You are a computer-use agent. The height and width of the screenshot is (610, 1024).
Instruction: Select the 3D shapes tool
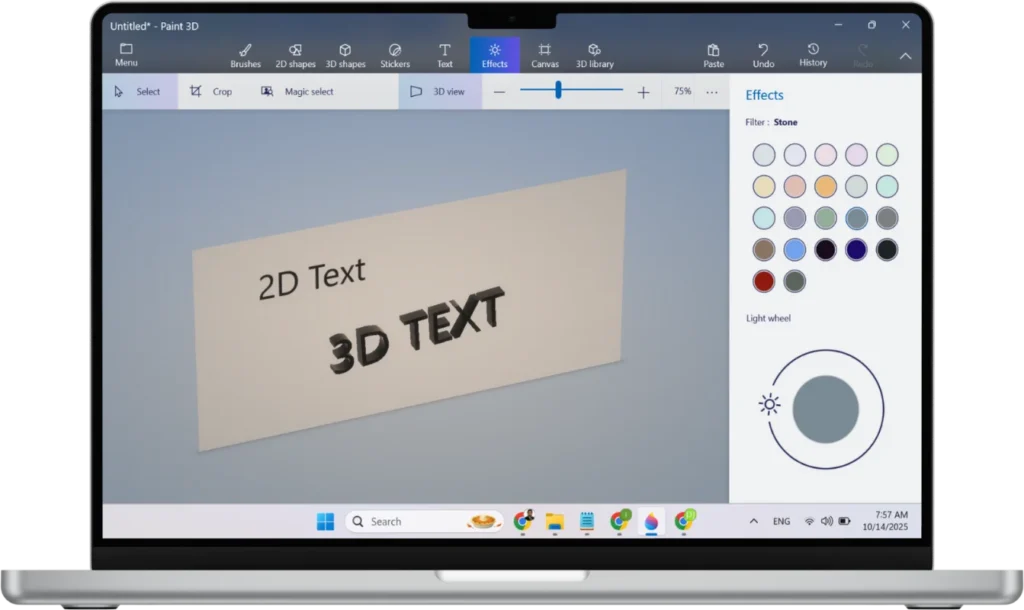(x=345, y=55)
